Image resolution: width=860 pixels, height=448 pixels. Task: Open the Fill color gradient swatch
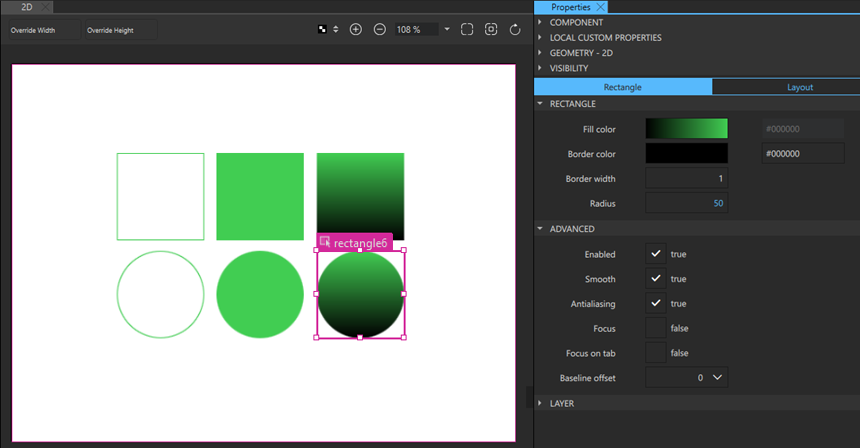point(686,129)
